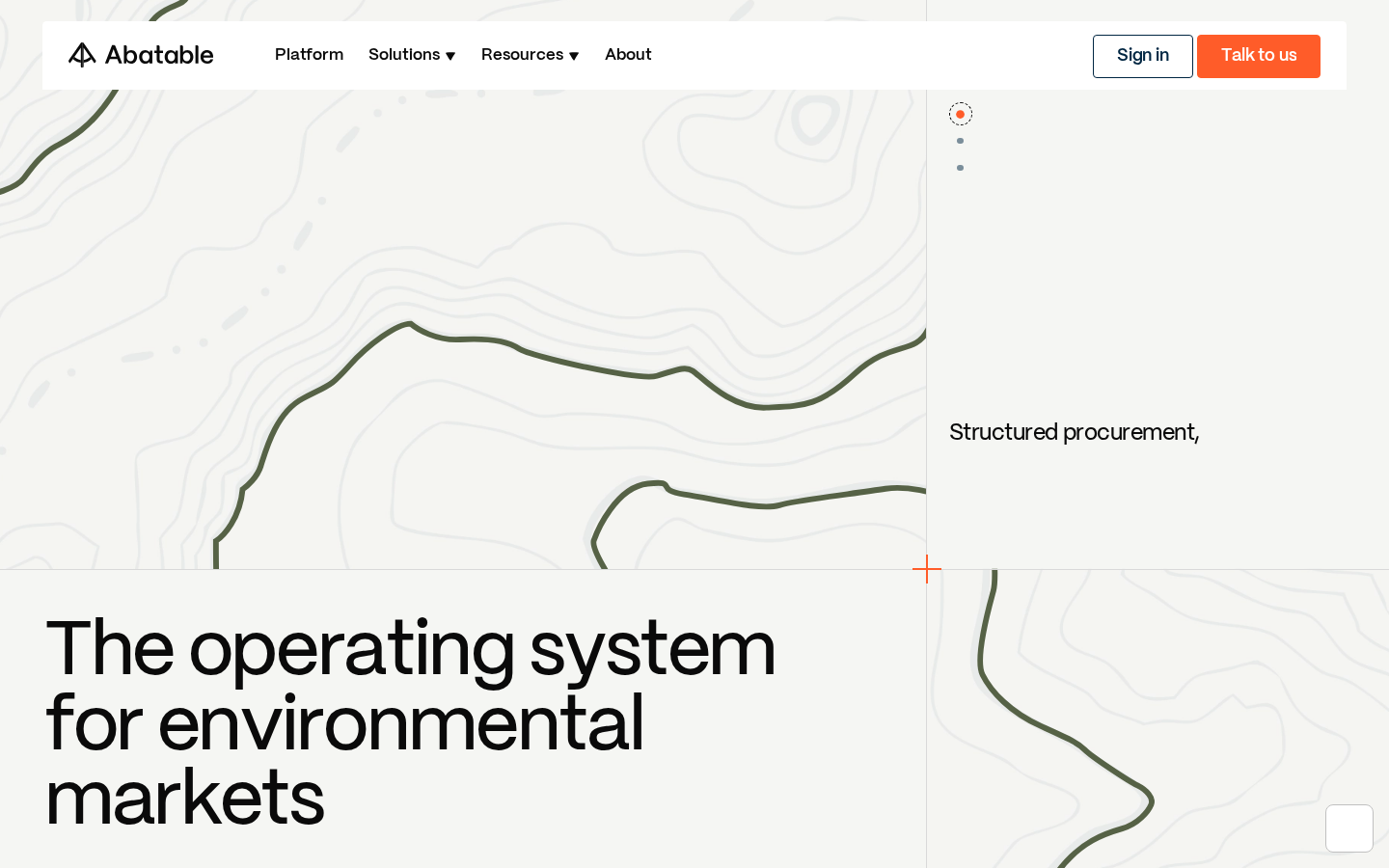The width and height of the screenshot is (1389, 868).
Task: Click the "Structured procurement," text
Action: 1074,432
